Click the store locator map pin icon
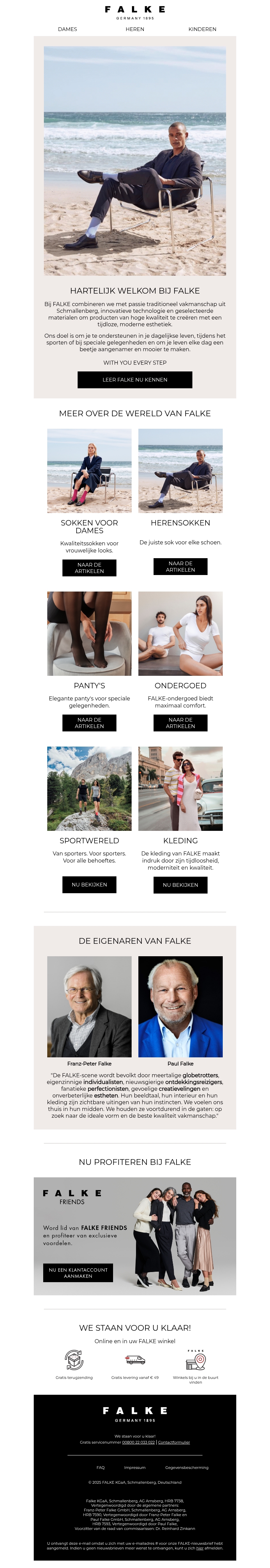The height and width of the screenshot is (1568, 270). coord(196,1359)
